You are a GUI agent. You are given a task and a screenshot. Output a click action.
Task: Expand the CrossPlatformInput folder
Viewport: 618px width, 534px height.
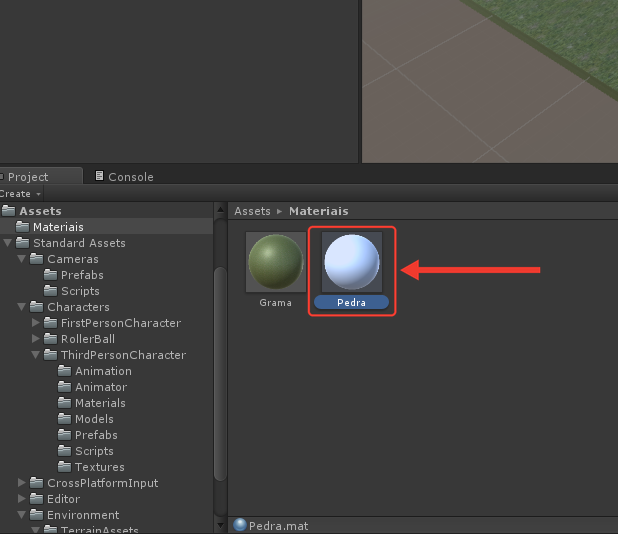[x=22, y=482]
